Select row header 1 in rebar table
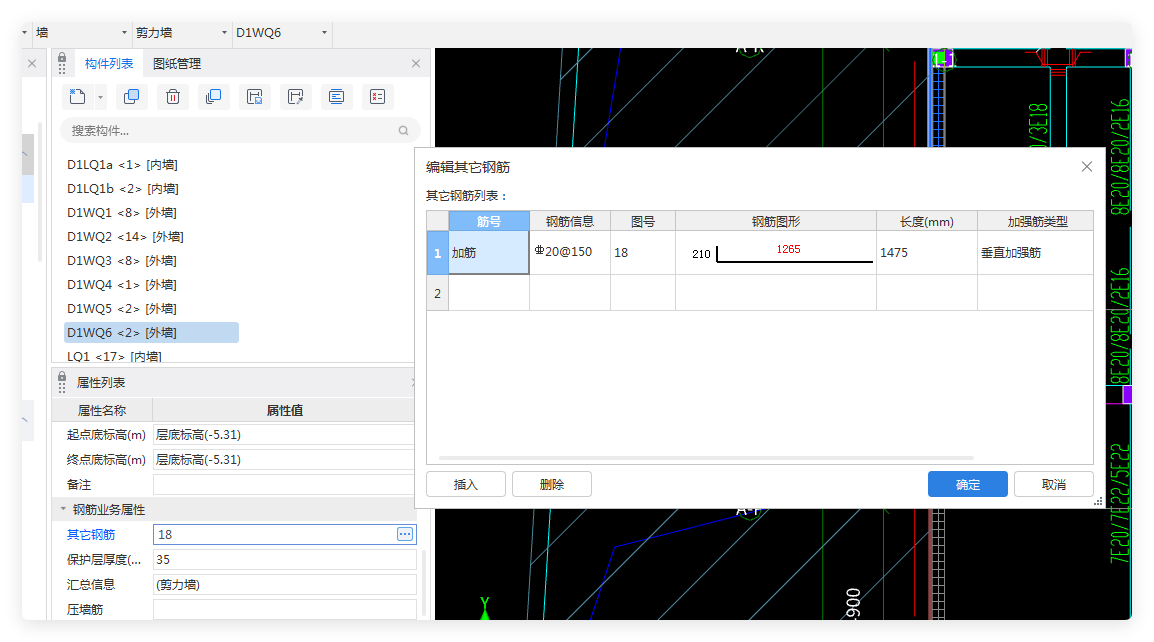This screenshot has height=642, width=1154. click(x=437, y=253)
